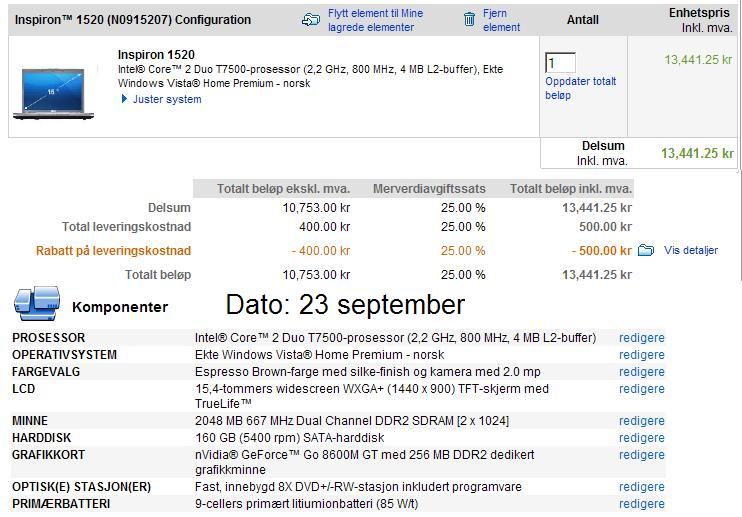Click the Antall quantity input field
The width and height of the screenshot is (742, 517).
[560, 63]
